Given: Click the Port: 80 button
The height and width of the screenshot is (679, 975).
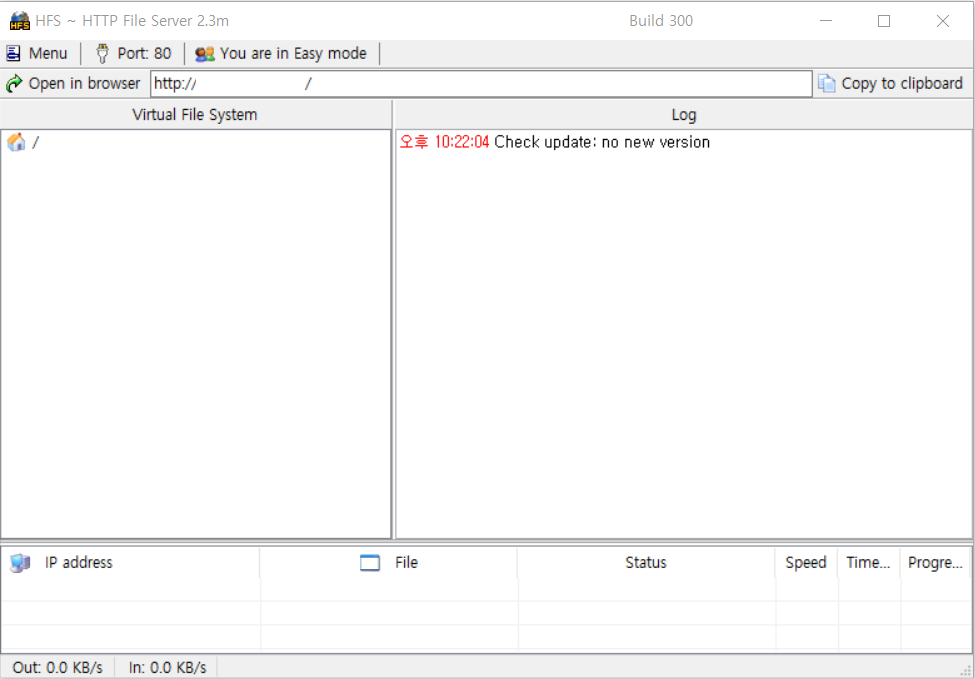Looking at the screenshot, I should click(x=133, y=53).
